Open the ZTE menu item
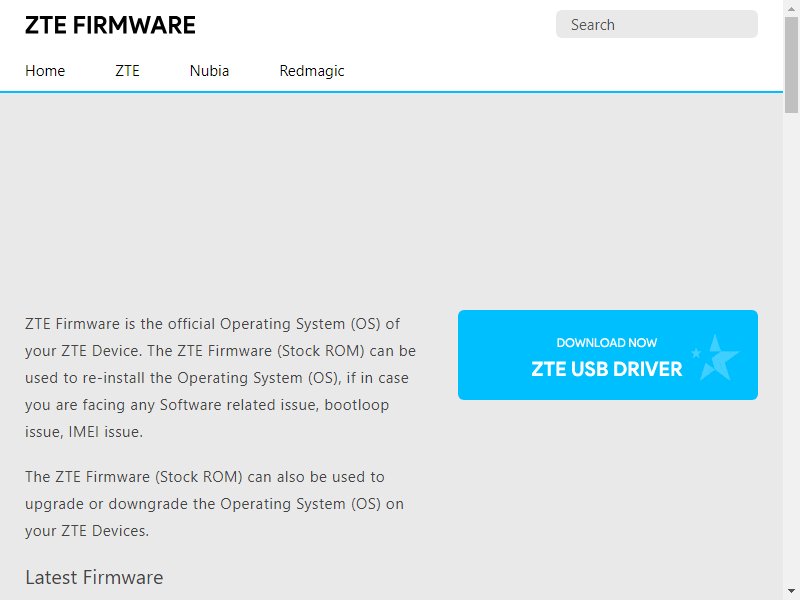 127,70
